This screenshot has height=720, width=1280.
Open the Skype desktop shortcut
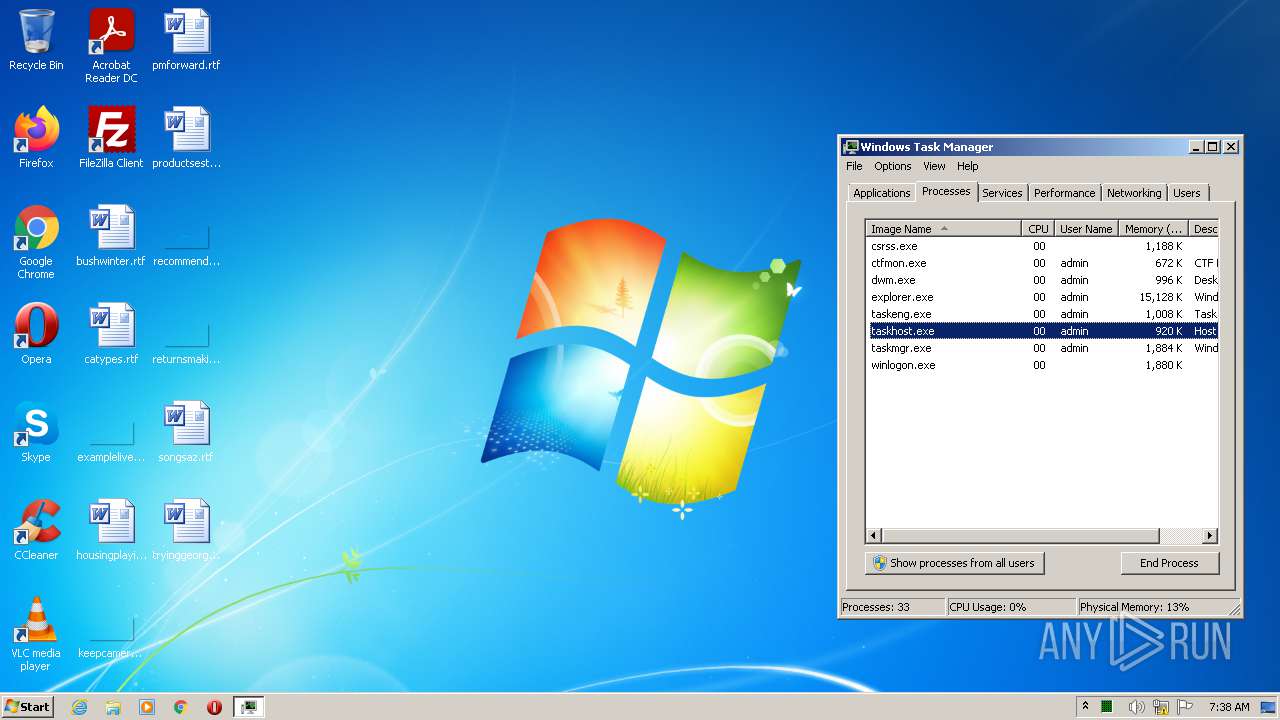pyautogui.click(x=36, y=432)
